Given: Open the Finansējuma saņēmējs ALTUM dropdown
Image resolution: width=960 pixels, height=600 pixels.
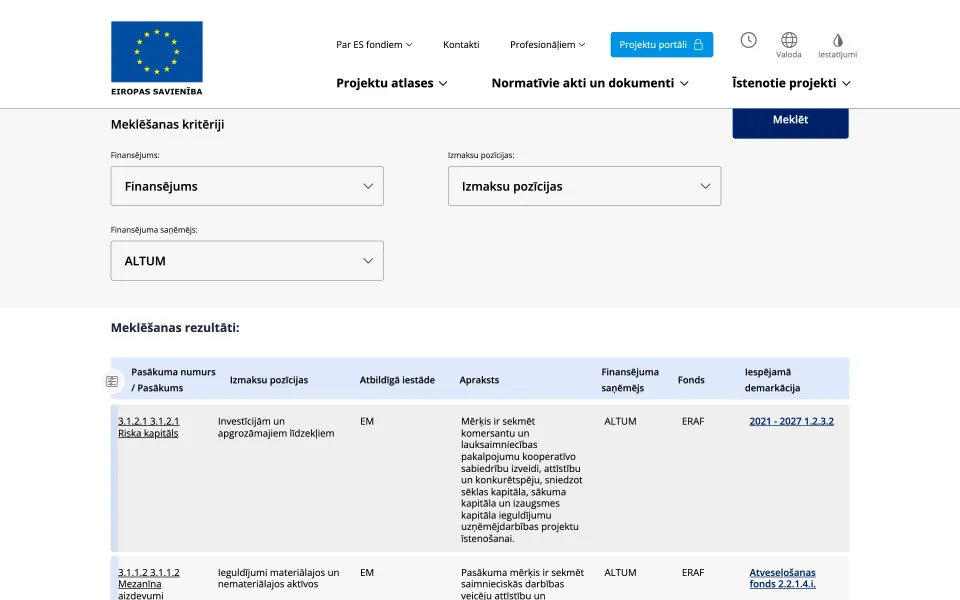Looking at the screenshot, I should click(247, 261).
